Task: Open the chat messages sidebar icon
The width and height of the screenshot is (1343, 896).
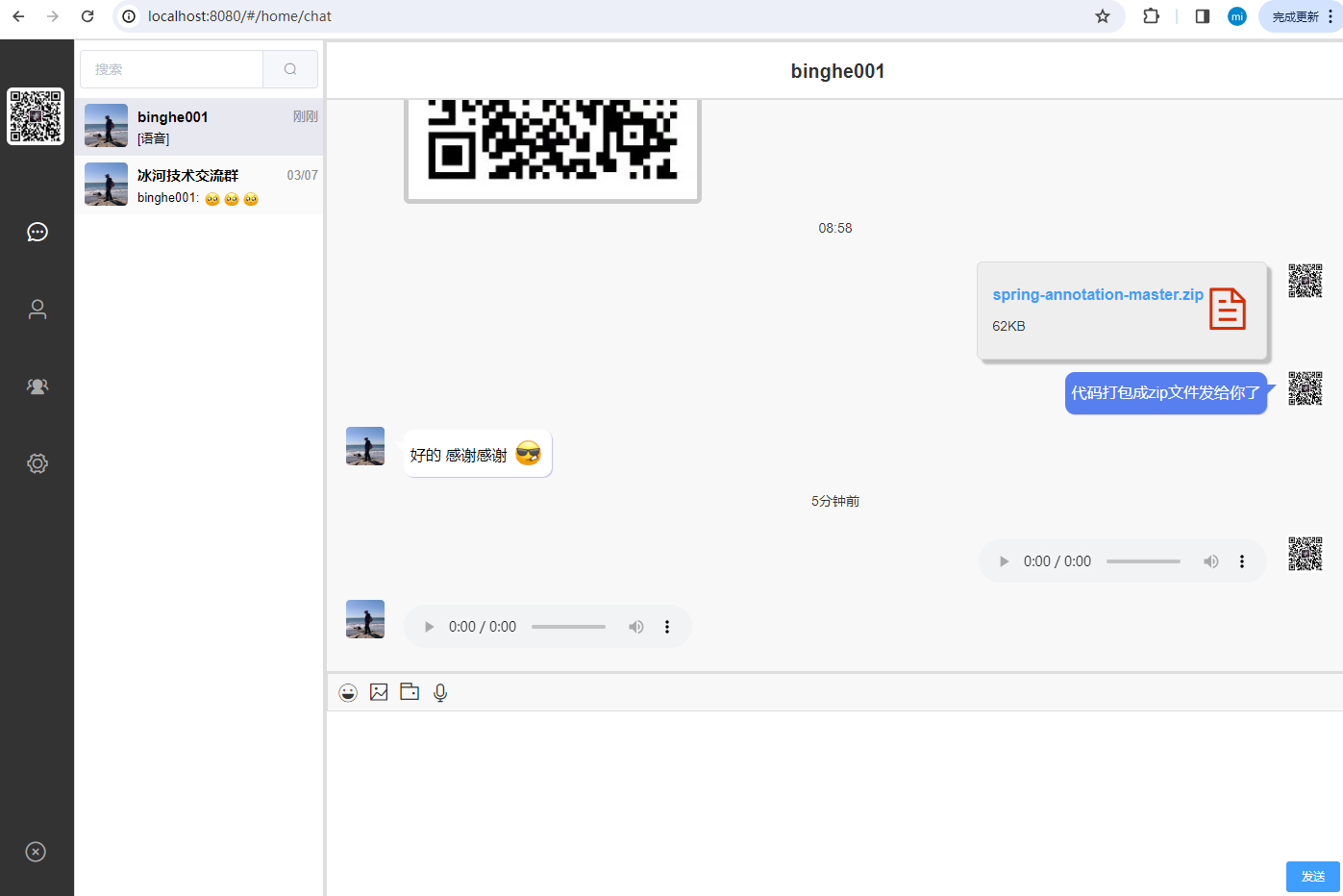Action: point(37,232)
